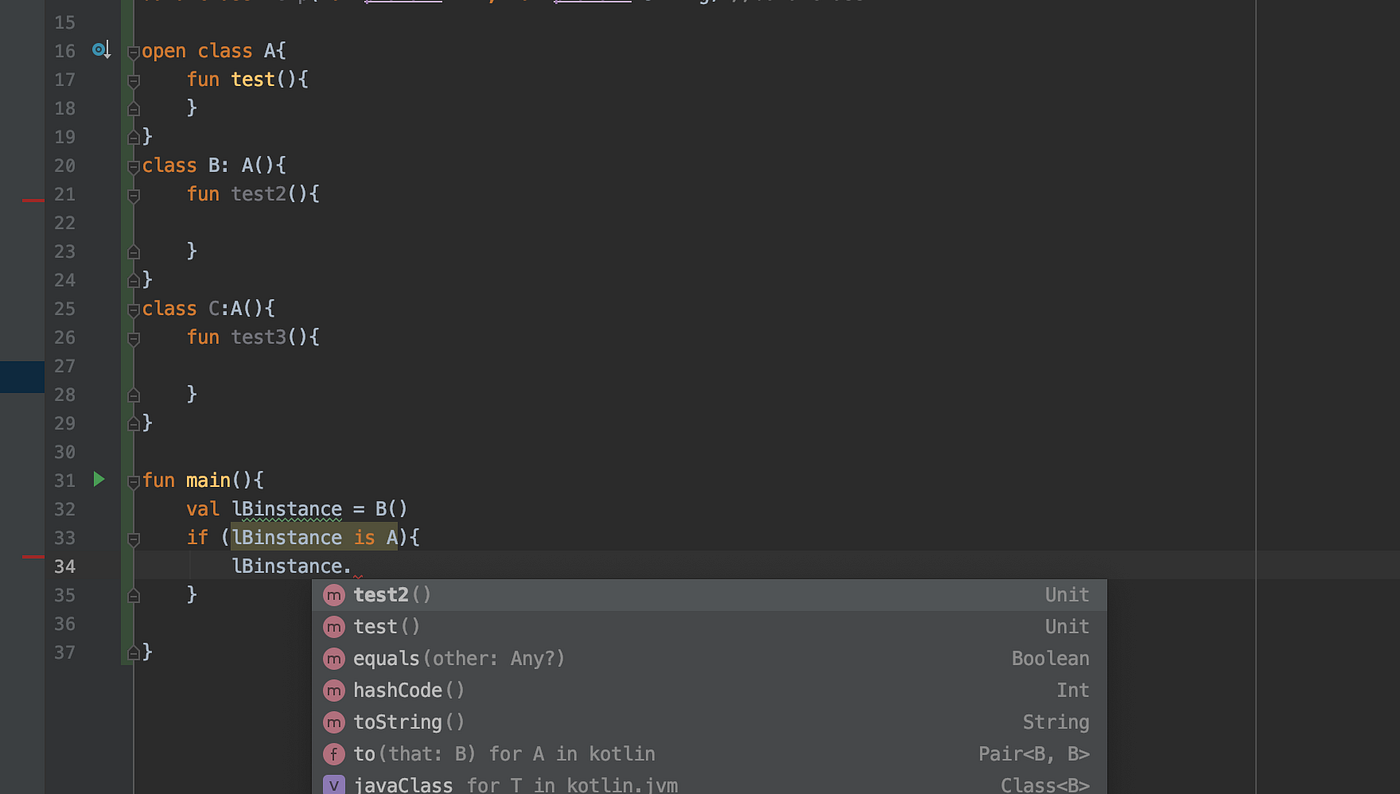Select javaClass property suggestion
Screen dimensions: 1400x794
tap(707, 783)
